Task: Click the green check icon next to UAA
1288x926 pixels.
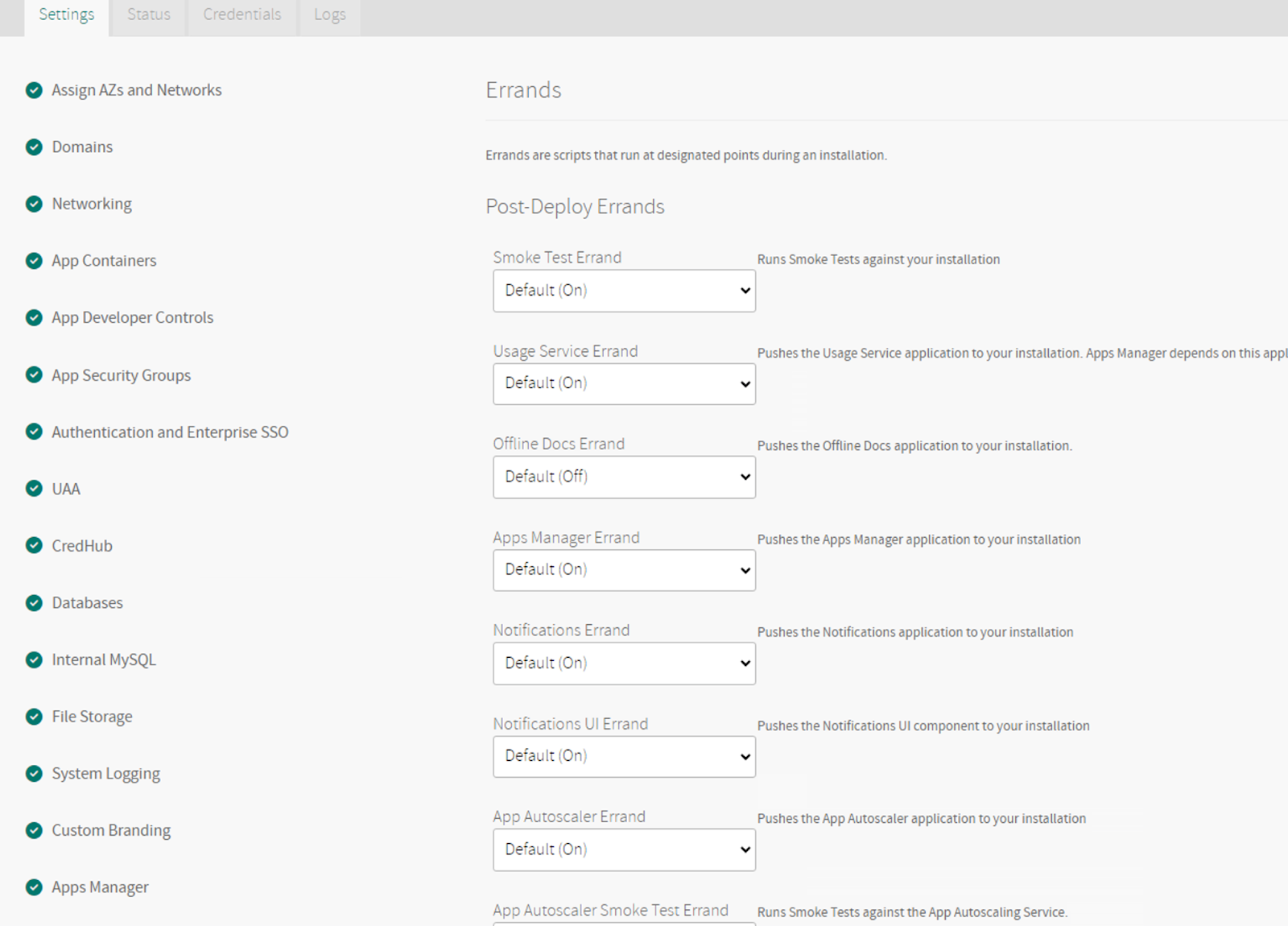Action: [x=34, y=488]
